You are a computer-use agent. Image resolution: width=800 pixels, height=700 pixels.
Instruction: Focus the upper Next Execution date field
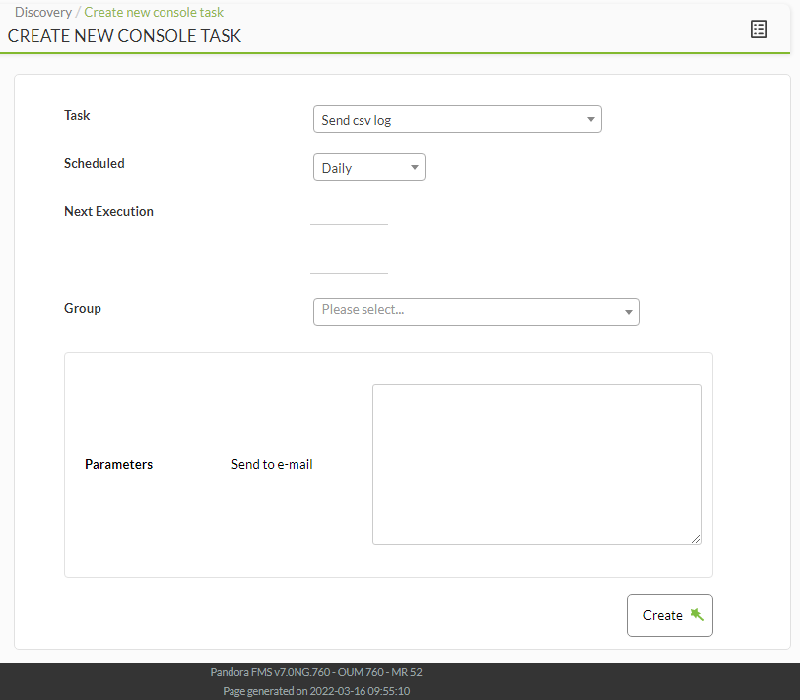(x=349, y=215)
